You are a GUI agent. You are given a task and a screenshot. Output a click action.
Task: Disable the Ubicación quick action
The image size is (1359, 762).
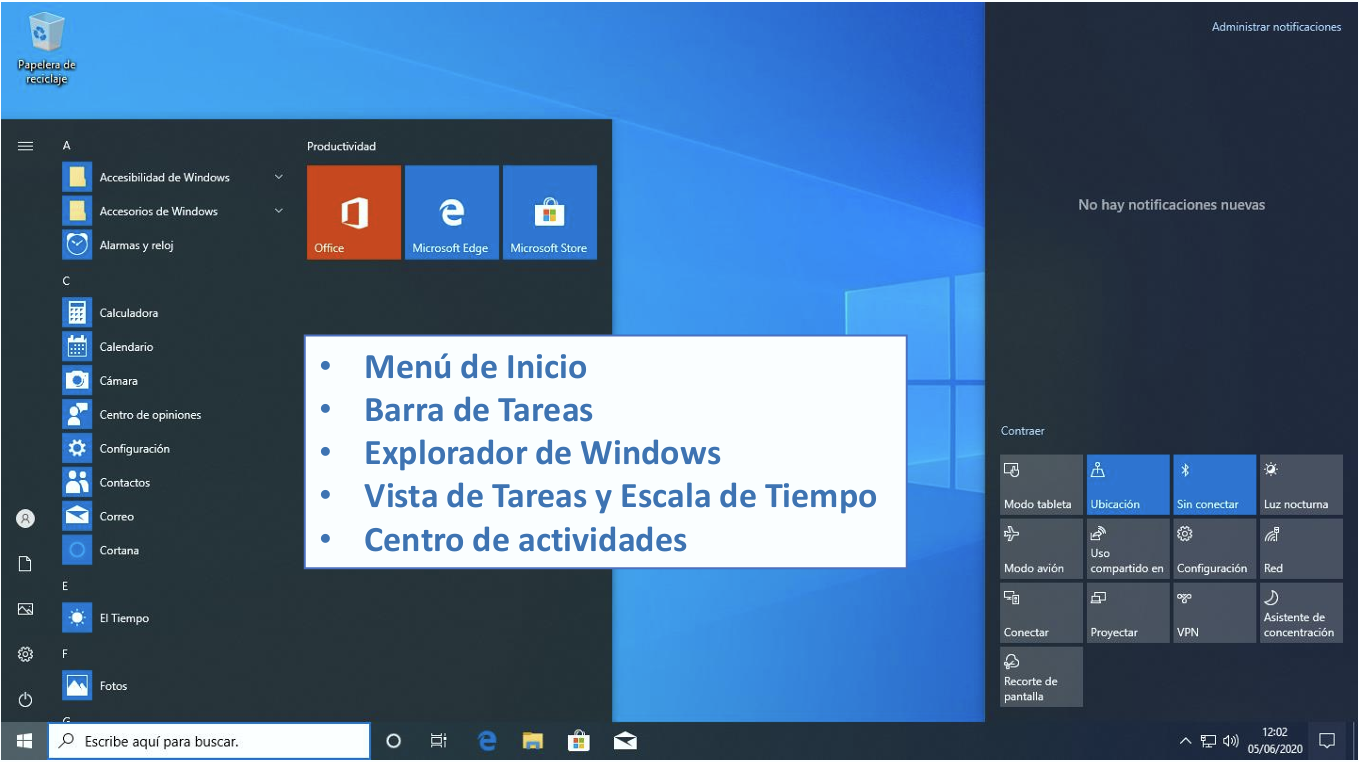click(1127, 485)
